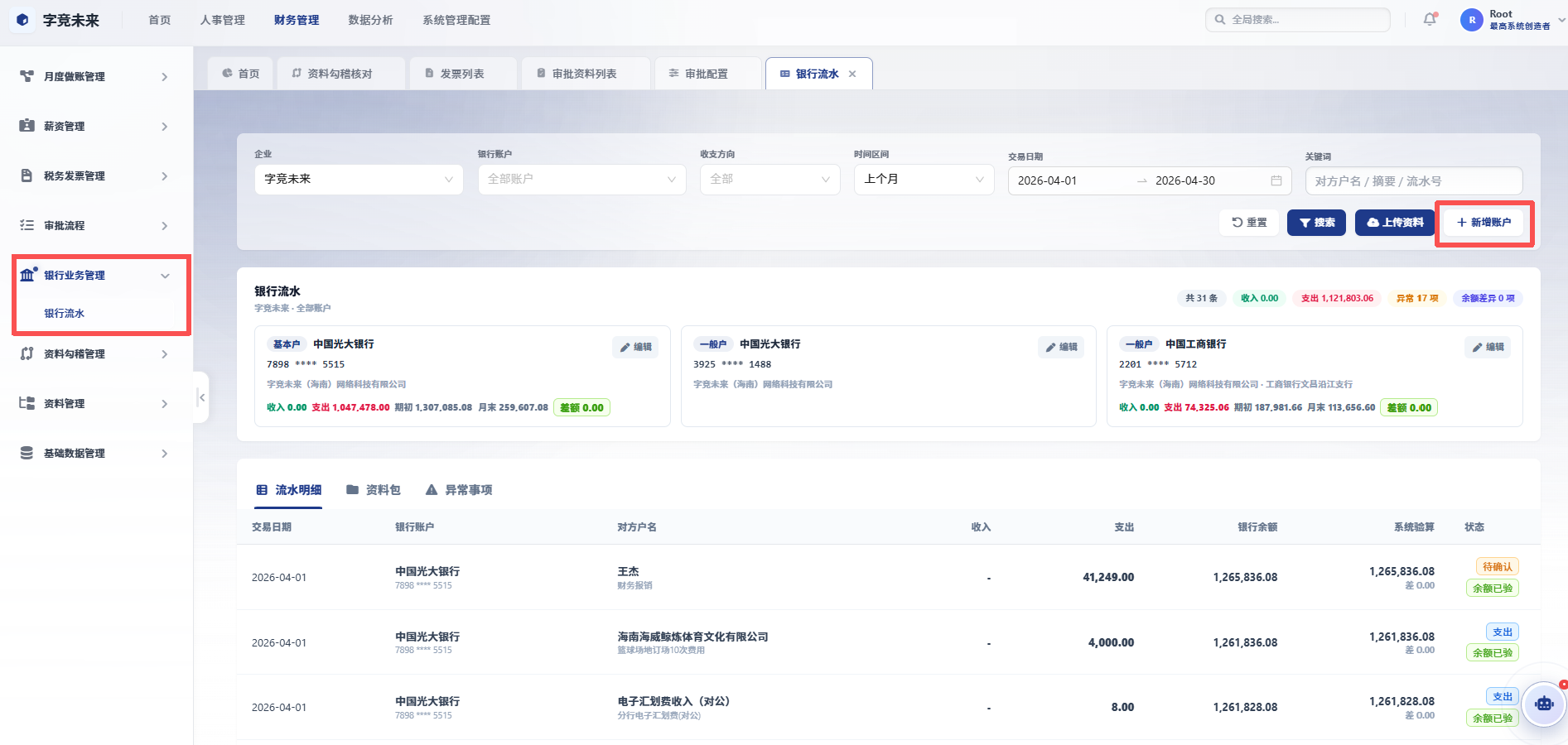
Task: Switch to the 审批资料列表 tab
Action: pos(585,74)
